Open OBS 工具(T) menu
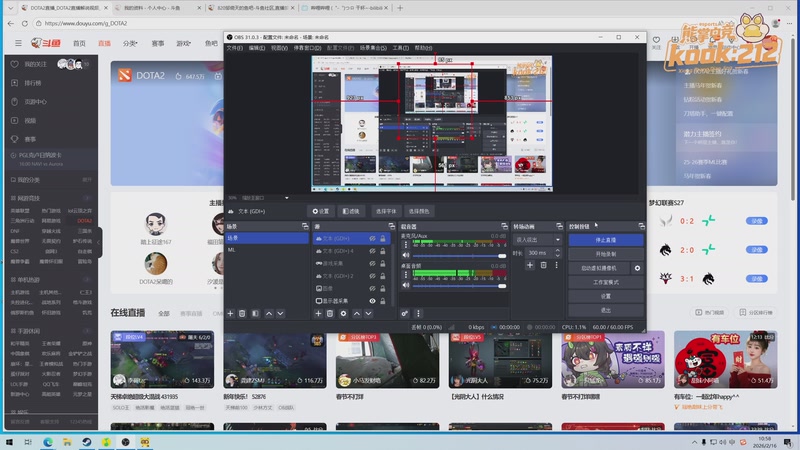This screenshot has height=450, width=800. [401, 48]
